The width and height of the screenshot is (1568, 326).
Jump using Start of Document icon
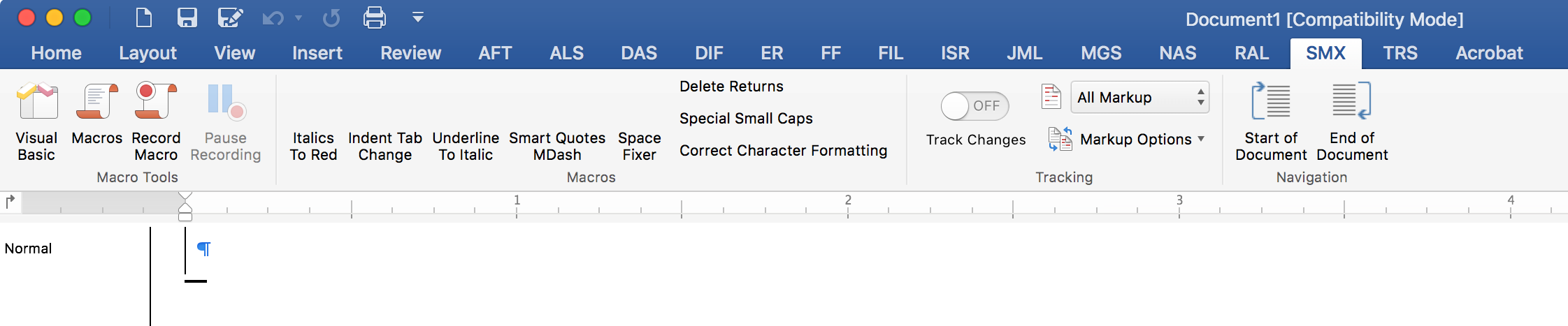[x=1270, y=101]
